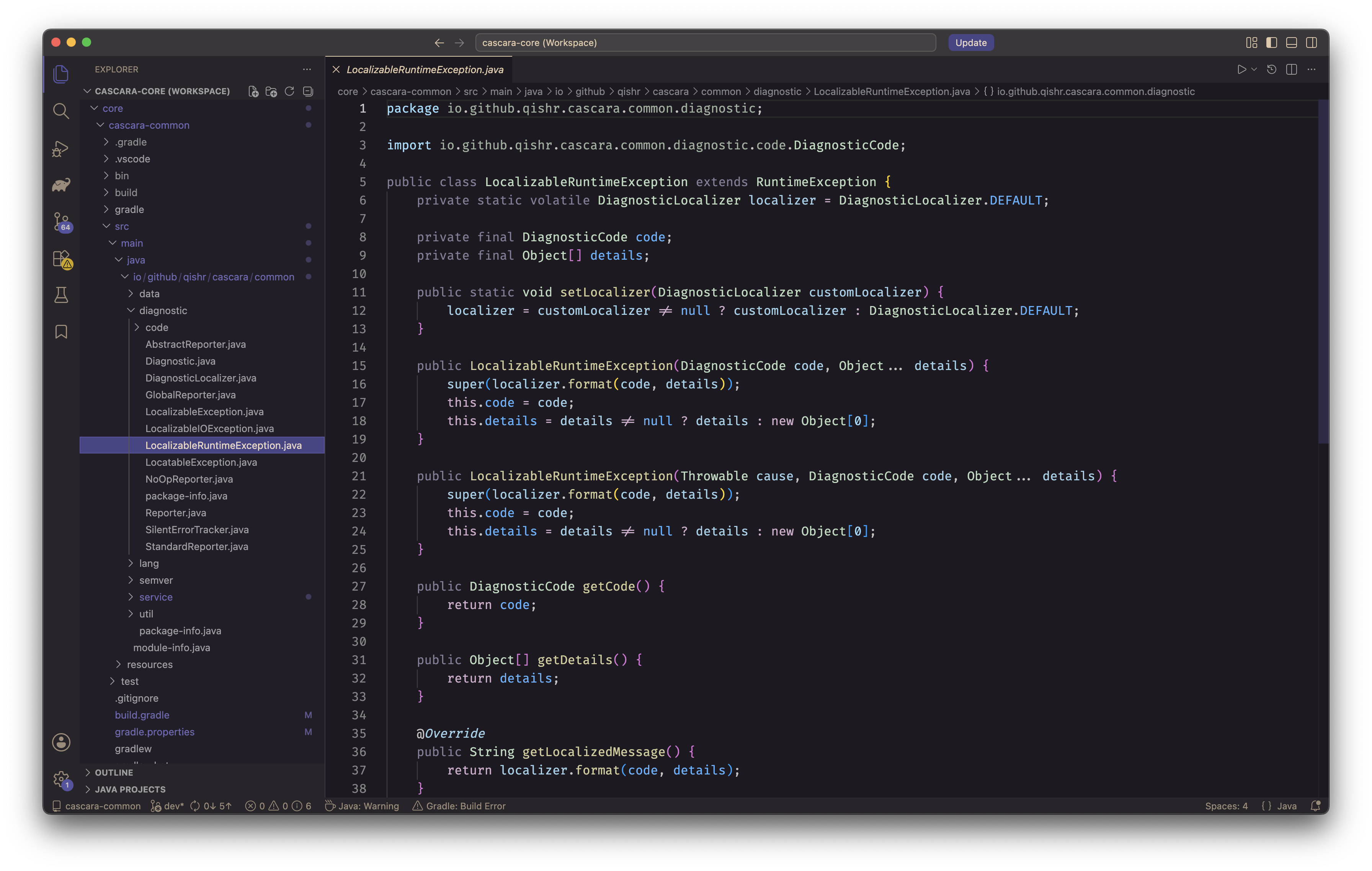Open editor more actions menu

[x=1311, y=69]
